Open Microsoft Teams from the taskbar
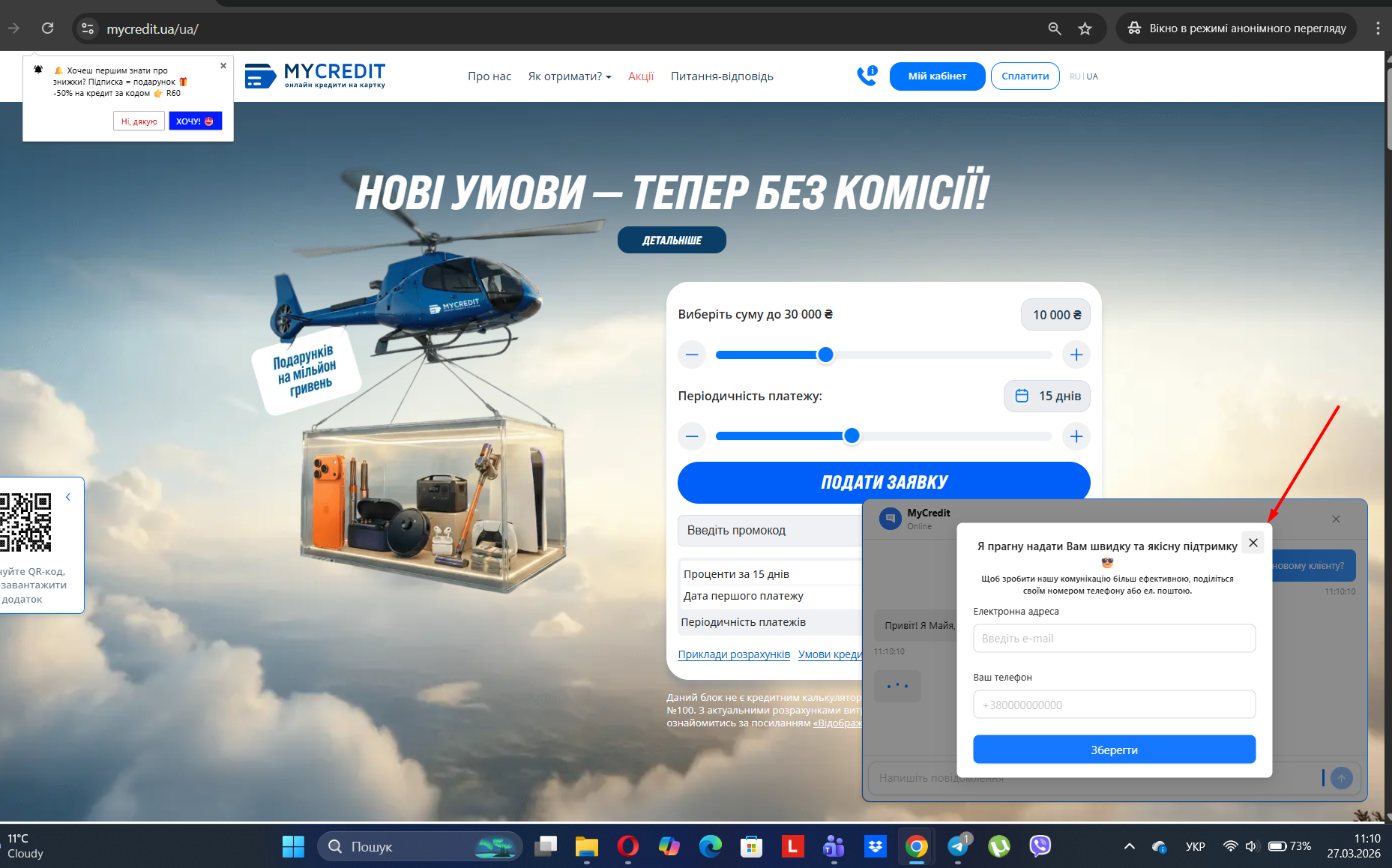1392x868 pixels. [x=834, y=846]
